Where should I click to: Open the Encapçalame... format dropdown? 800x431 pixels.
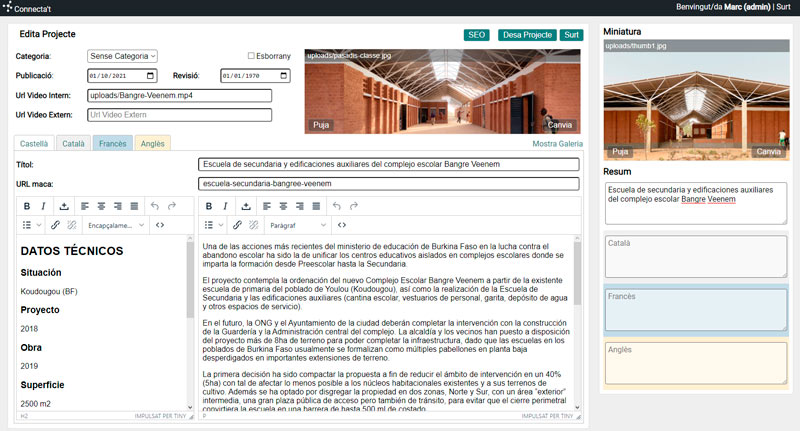click(x=116, y=225)
